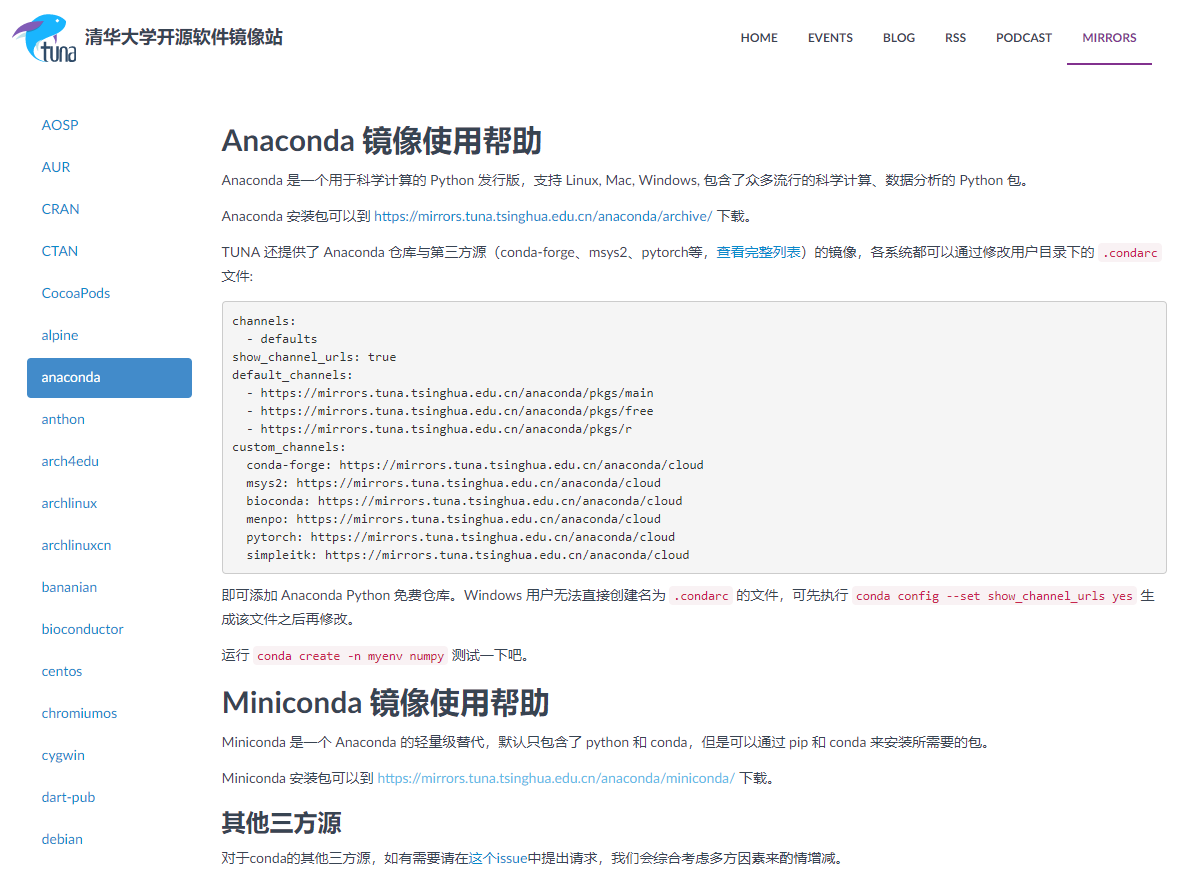Go to the EVENTS page
This screenshot has height=871, width=1182.
coord(830,38)
